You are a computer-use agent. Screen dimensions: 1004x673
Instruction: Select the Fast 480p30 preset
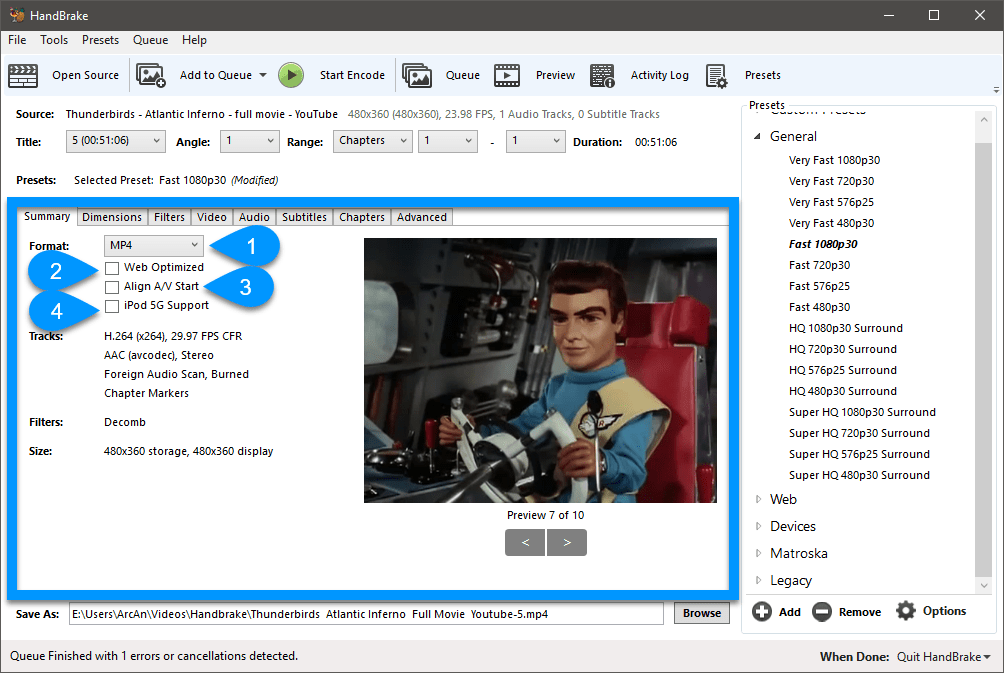[820, 307]
